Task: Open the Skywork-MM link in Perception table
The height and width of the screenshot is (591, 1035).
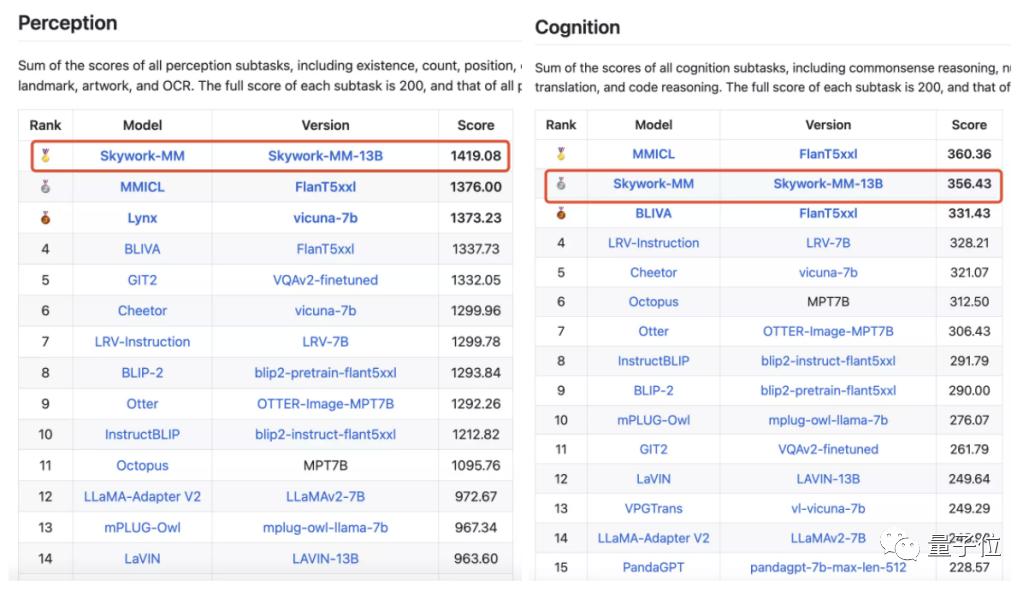Action: click(142, 156)
